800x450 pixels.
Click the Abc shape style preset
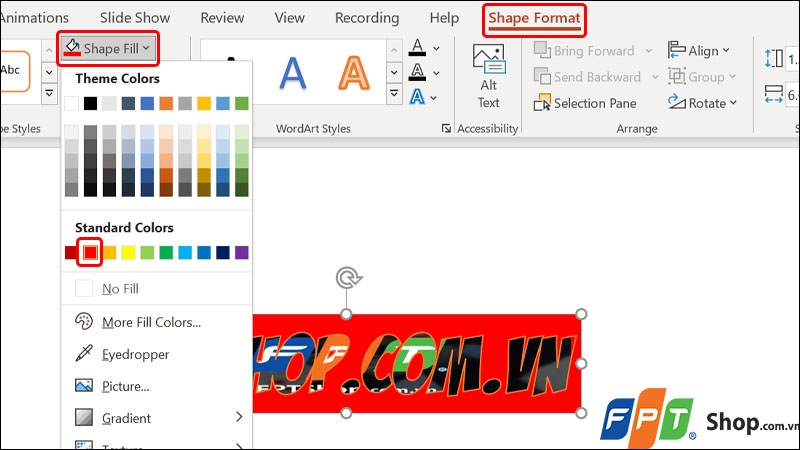[14, 70]
